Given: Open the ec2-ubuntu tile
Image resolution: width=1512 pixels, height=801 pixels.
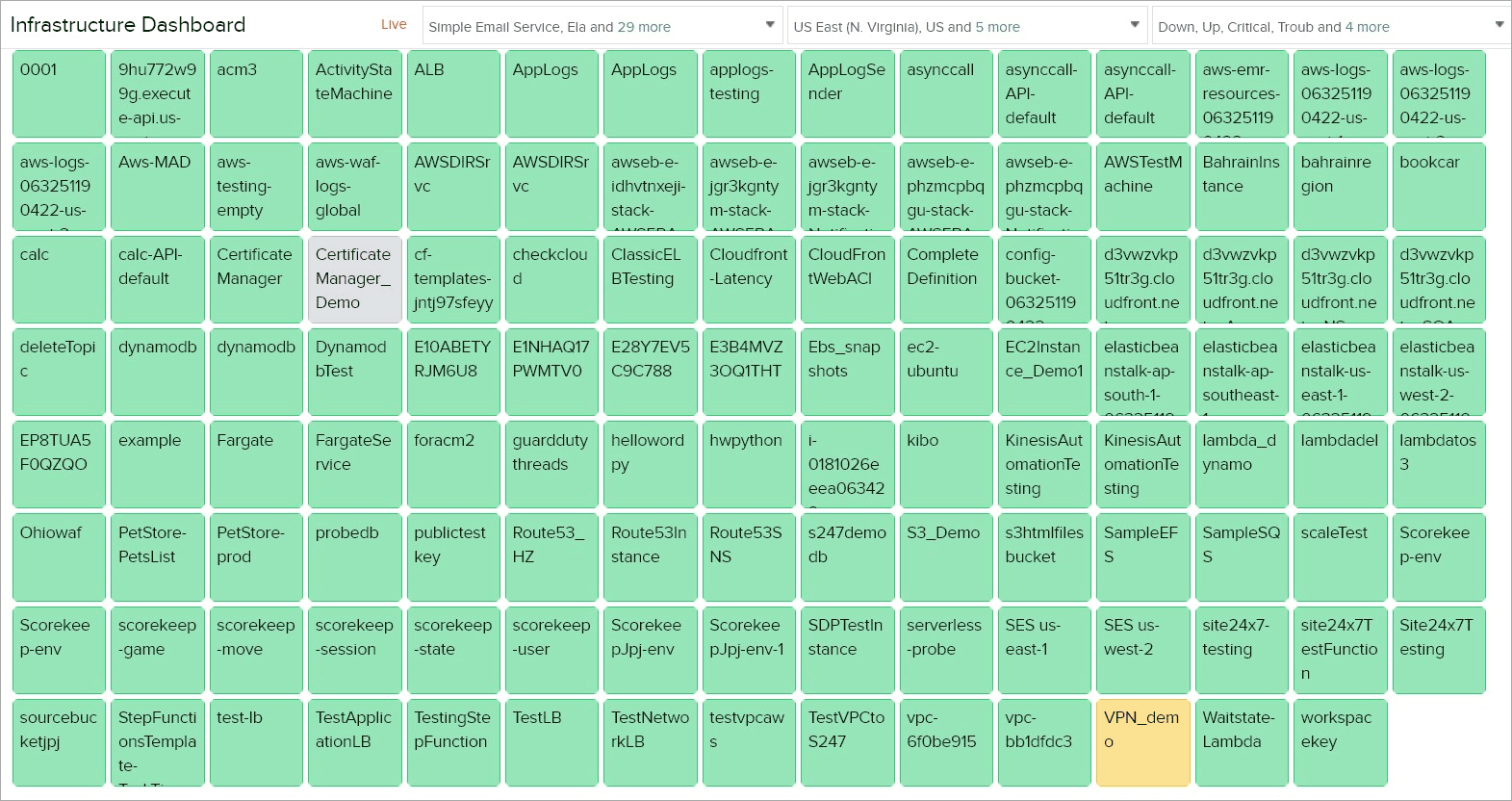Looking at the screenshot, I should click(x=945, y=372).
